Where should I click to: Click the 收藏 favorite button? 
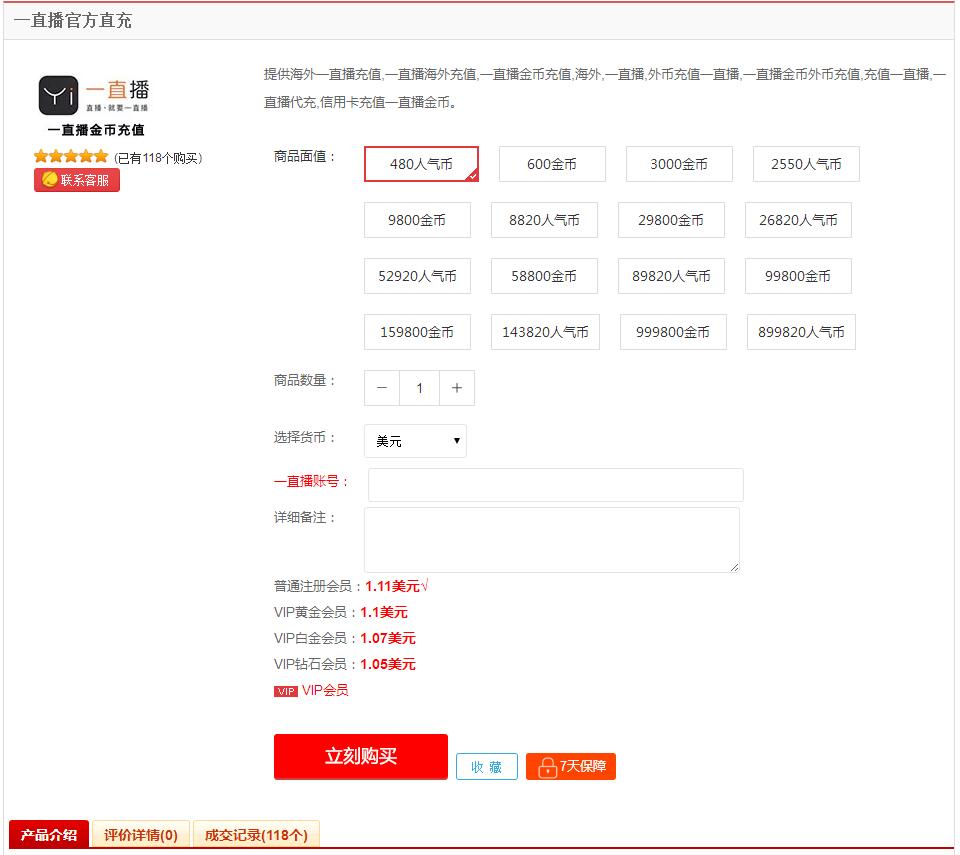coord(487,767)
